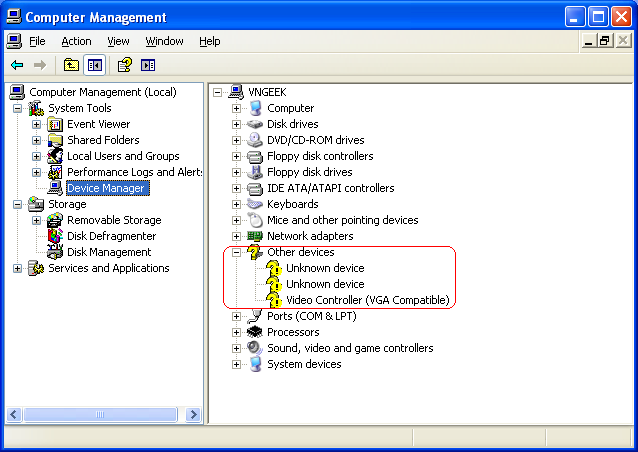Click the first Unknown device warning icon
Viewport: 638px width, 452px height.
click(274, 268)
